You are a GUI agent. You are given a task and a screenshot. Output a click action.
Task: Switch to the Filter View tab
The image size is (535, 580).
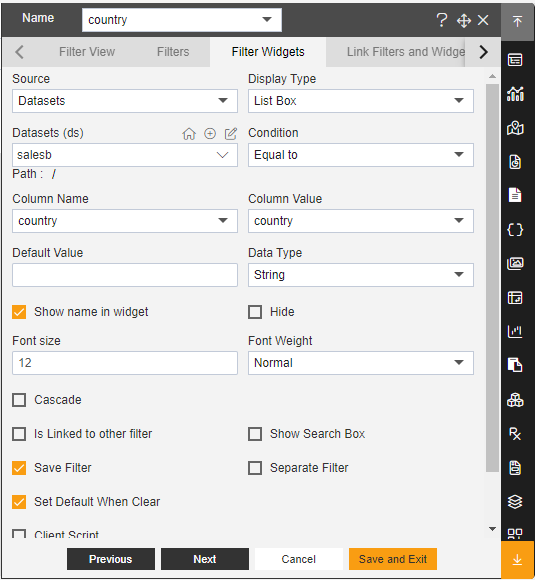tap(87, 52)
